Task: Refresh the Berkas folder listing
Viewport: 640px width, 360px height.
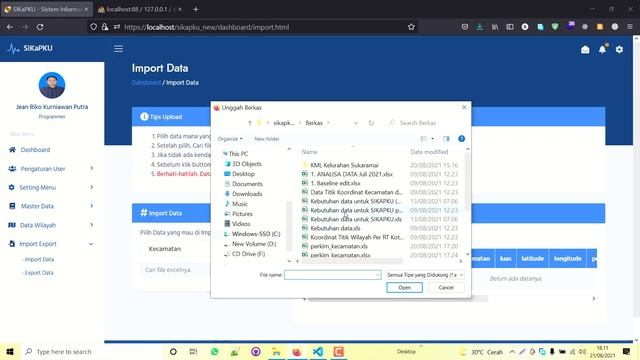Action: (x=371, y=123)
